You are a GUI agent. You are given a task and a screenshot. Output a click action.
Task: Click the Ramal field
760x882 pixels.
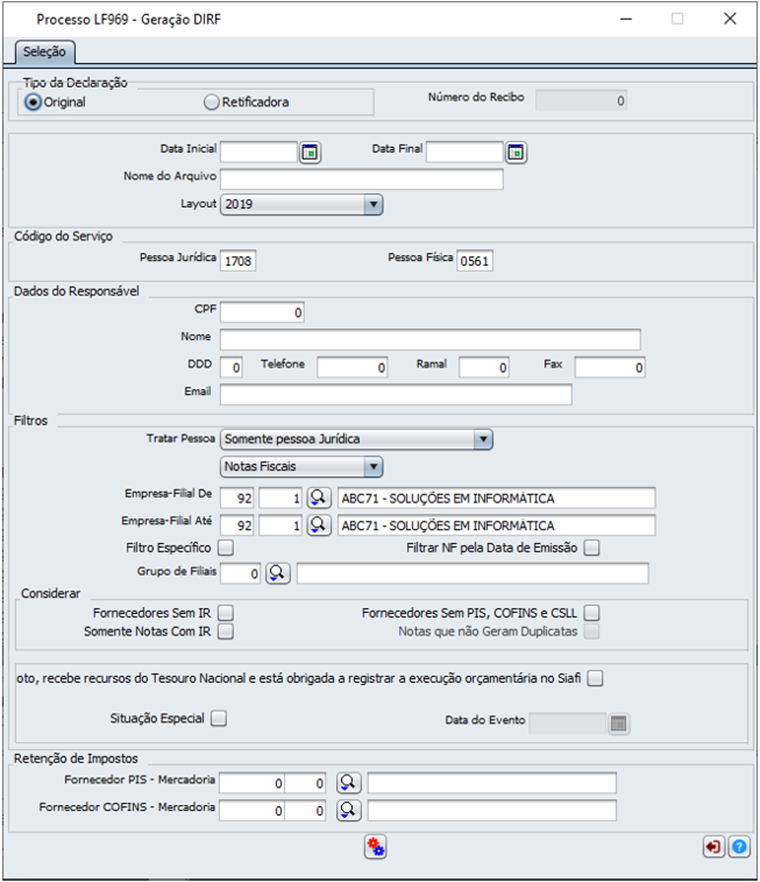484,368
